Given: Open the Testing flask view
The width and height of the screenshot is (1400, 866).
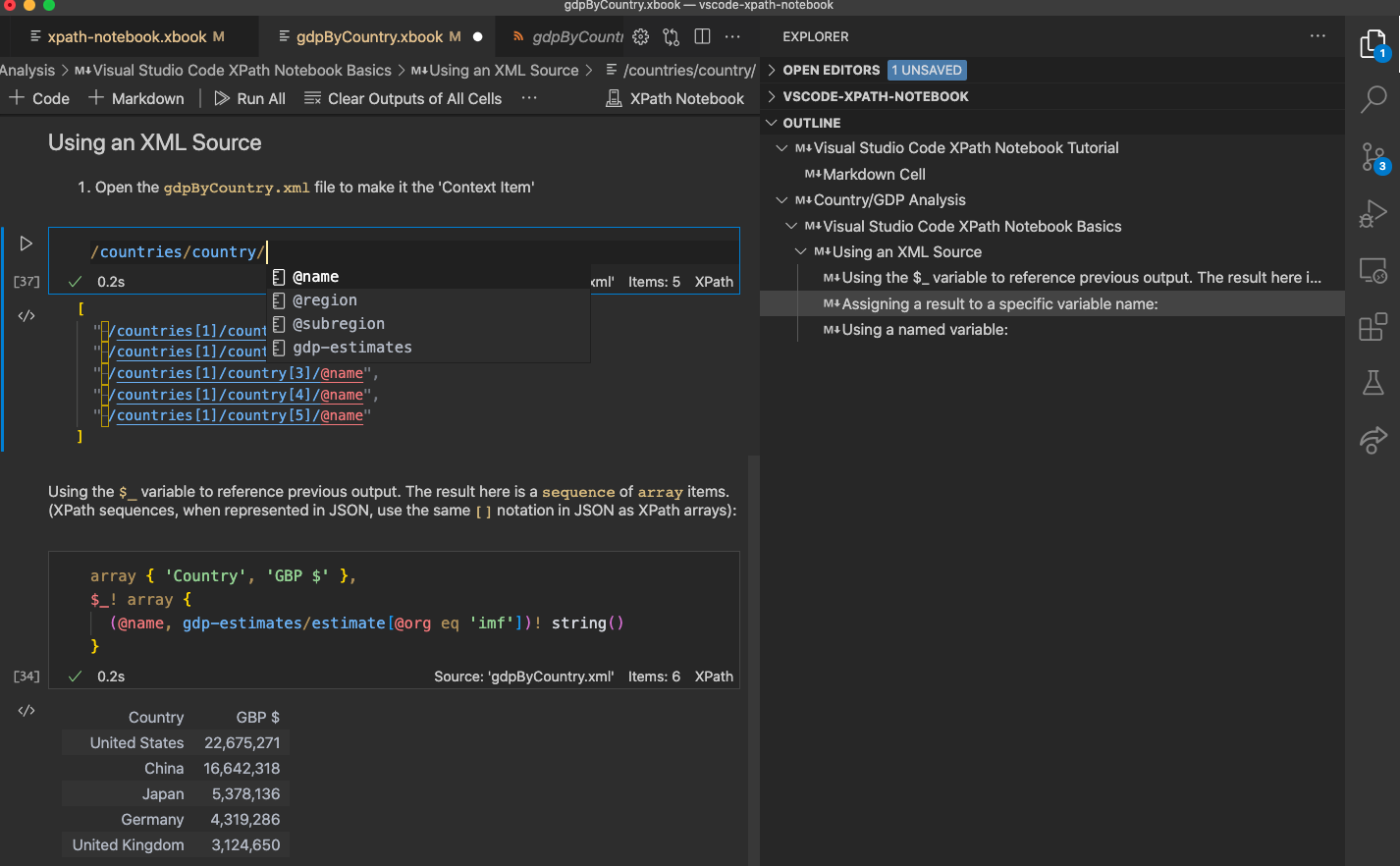Looking at the screenshot, I should coord(1373,383).
